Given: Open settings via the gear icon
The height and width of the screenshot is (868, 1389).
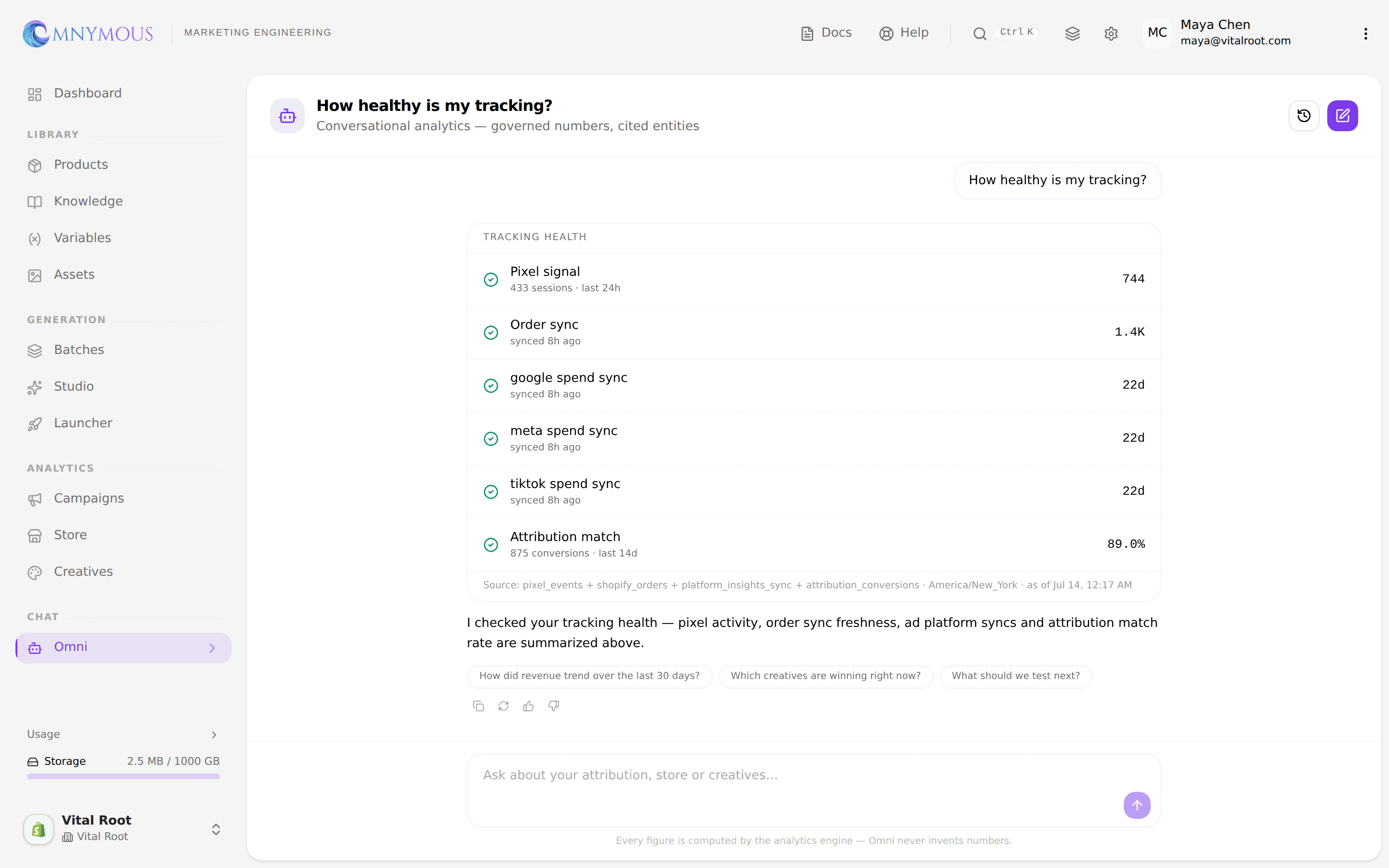Looking at the screenshot, I should (x=1111, y=34).
